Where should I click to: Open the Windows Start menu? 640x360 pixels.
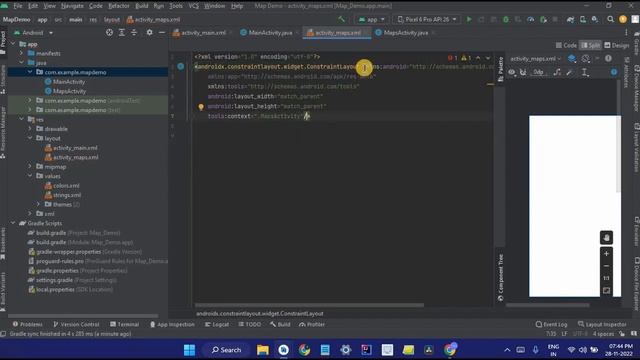[x=189, y=350]
